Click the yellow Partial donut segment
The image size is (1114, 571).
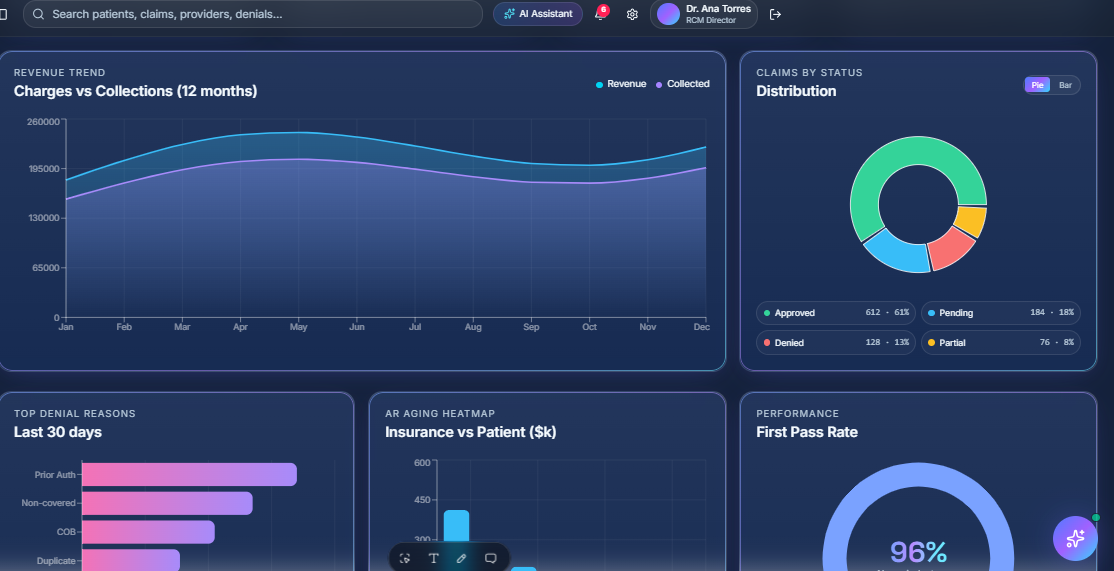click(x=971, y=219)
